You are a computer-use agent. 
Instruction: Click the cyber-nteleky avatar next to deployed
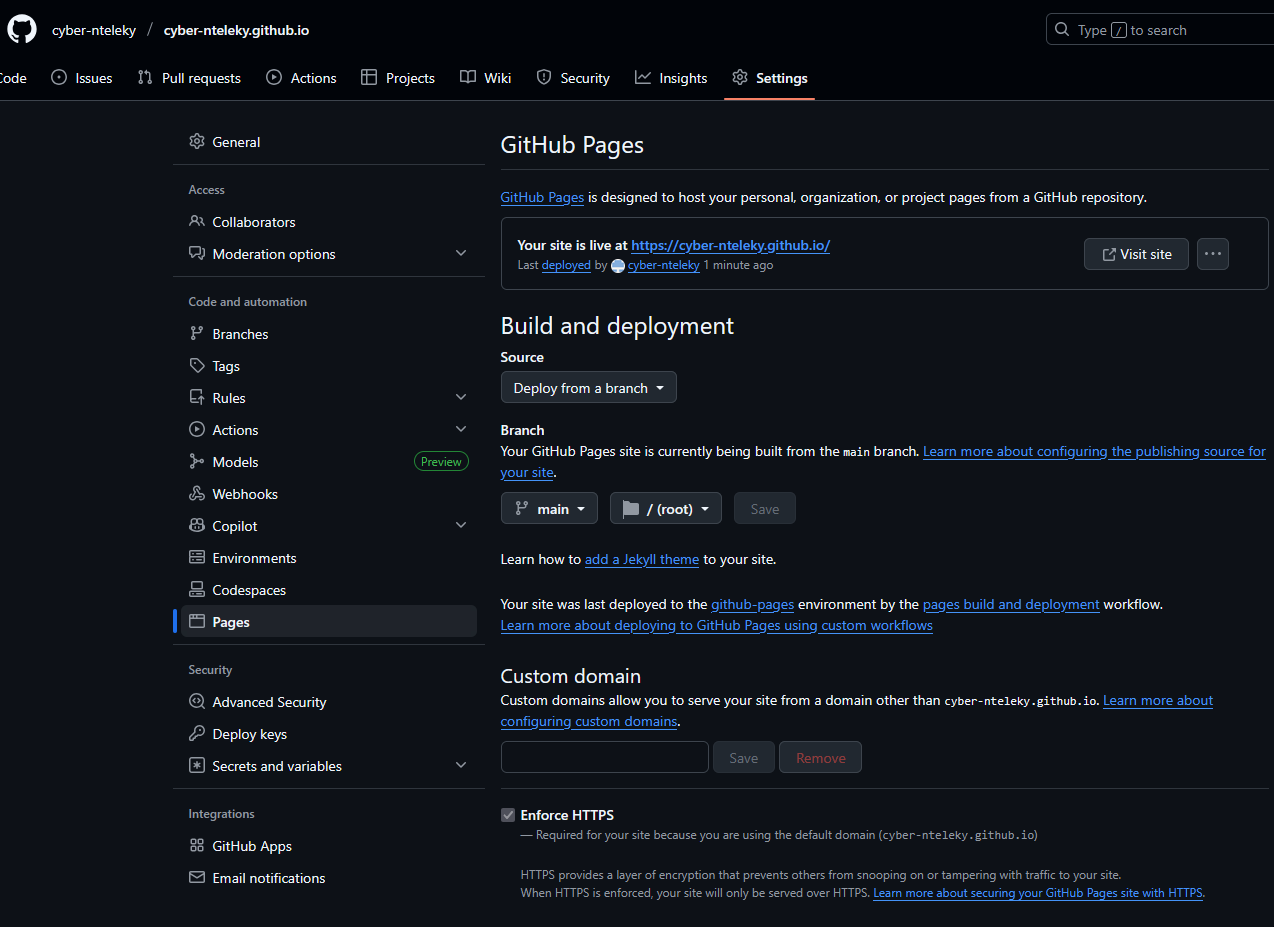[618, 266]
